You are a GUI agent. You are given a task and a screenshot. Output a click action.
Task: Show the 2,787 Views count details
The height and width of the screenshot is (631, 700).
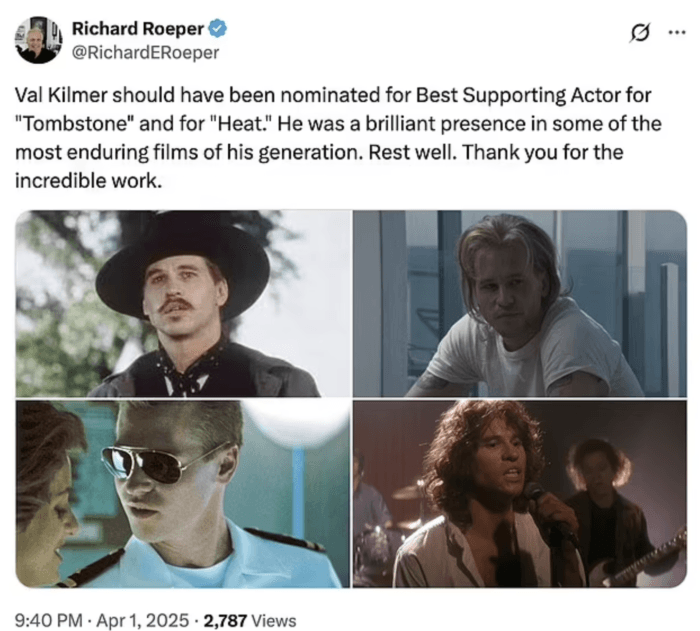point(250,620)
